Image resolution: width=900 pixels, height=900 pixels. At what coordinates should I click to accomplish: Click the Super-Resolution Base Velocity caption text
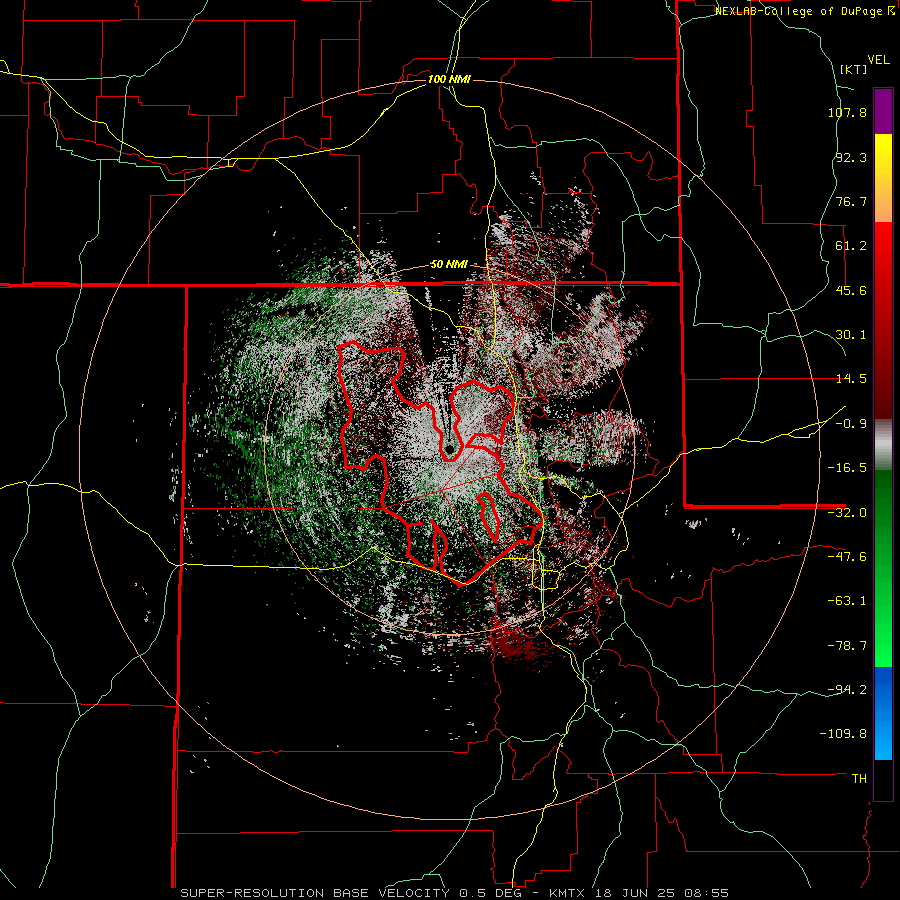455,893
